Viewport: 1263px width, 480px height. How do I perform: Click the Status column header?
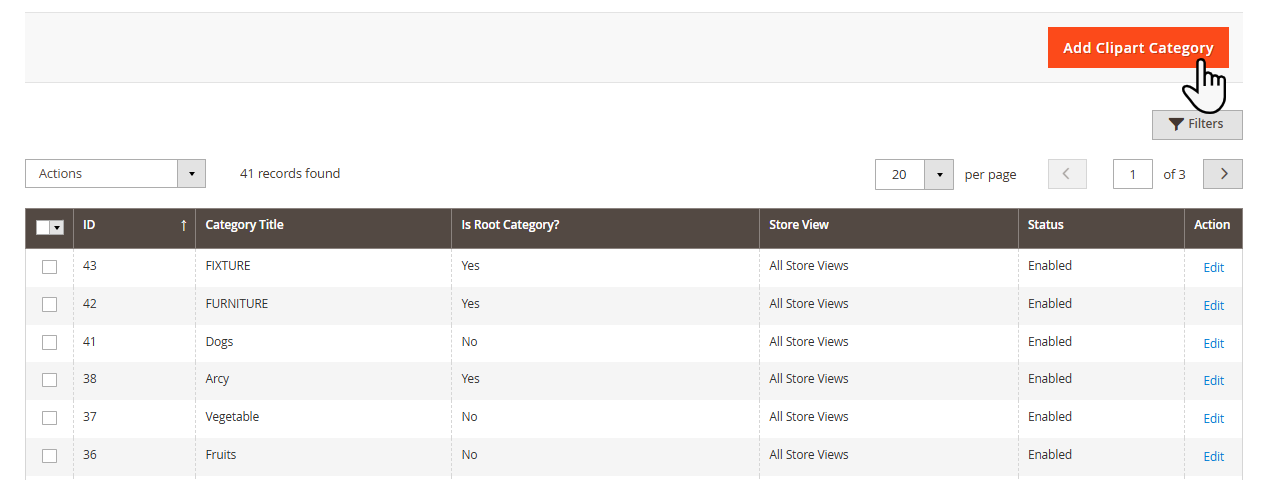[x=1045, y=225]
